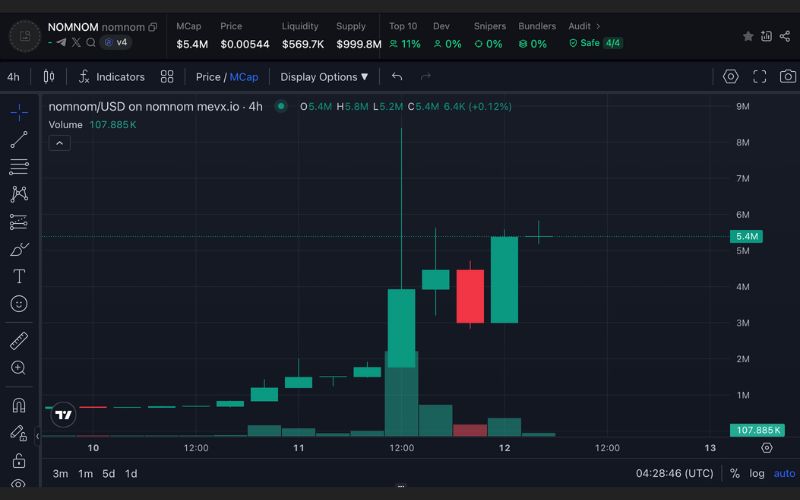Enter fullscreen chart mode
800x500 pixels.
pos(760,77)
